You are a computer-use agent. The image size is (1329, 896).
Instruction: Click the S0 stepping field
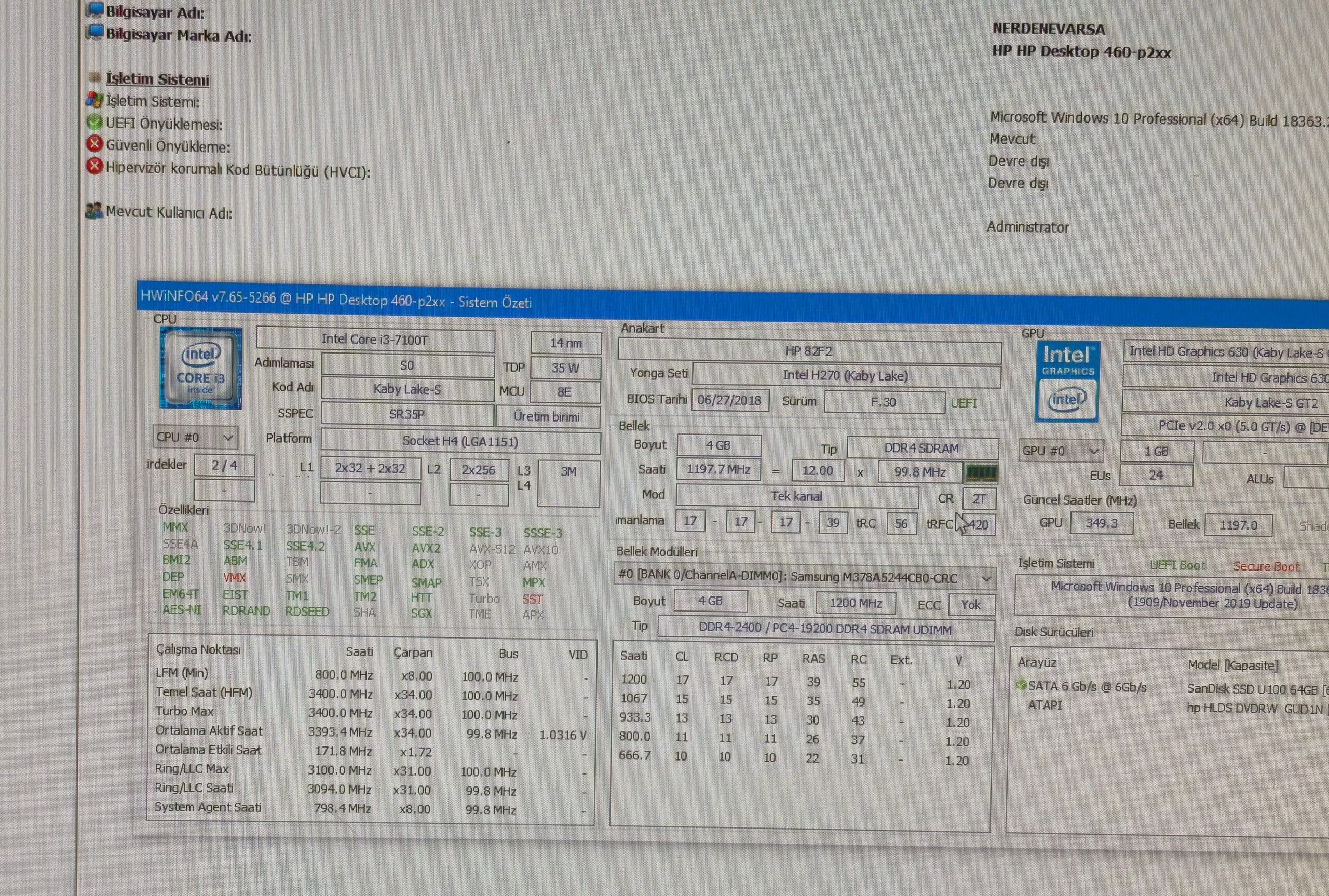coord(408,365)
